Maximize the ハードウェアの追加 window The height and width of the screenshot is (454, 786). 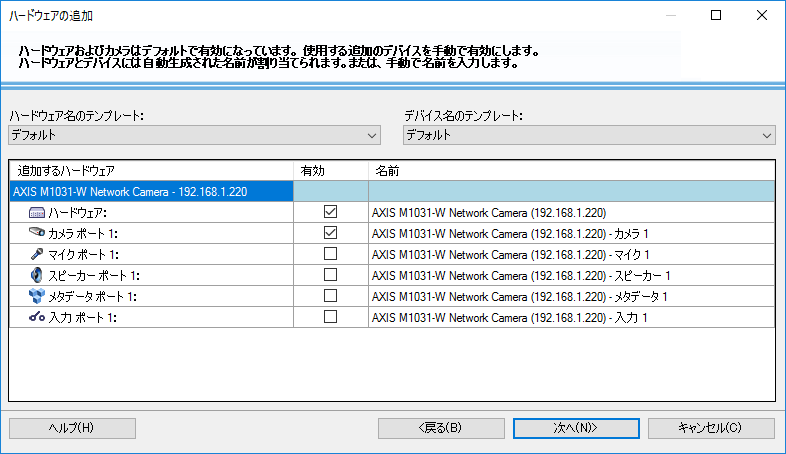pos(716,15)
